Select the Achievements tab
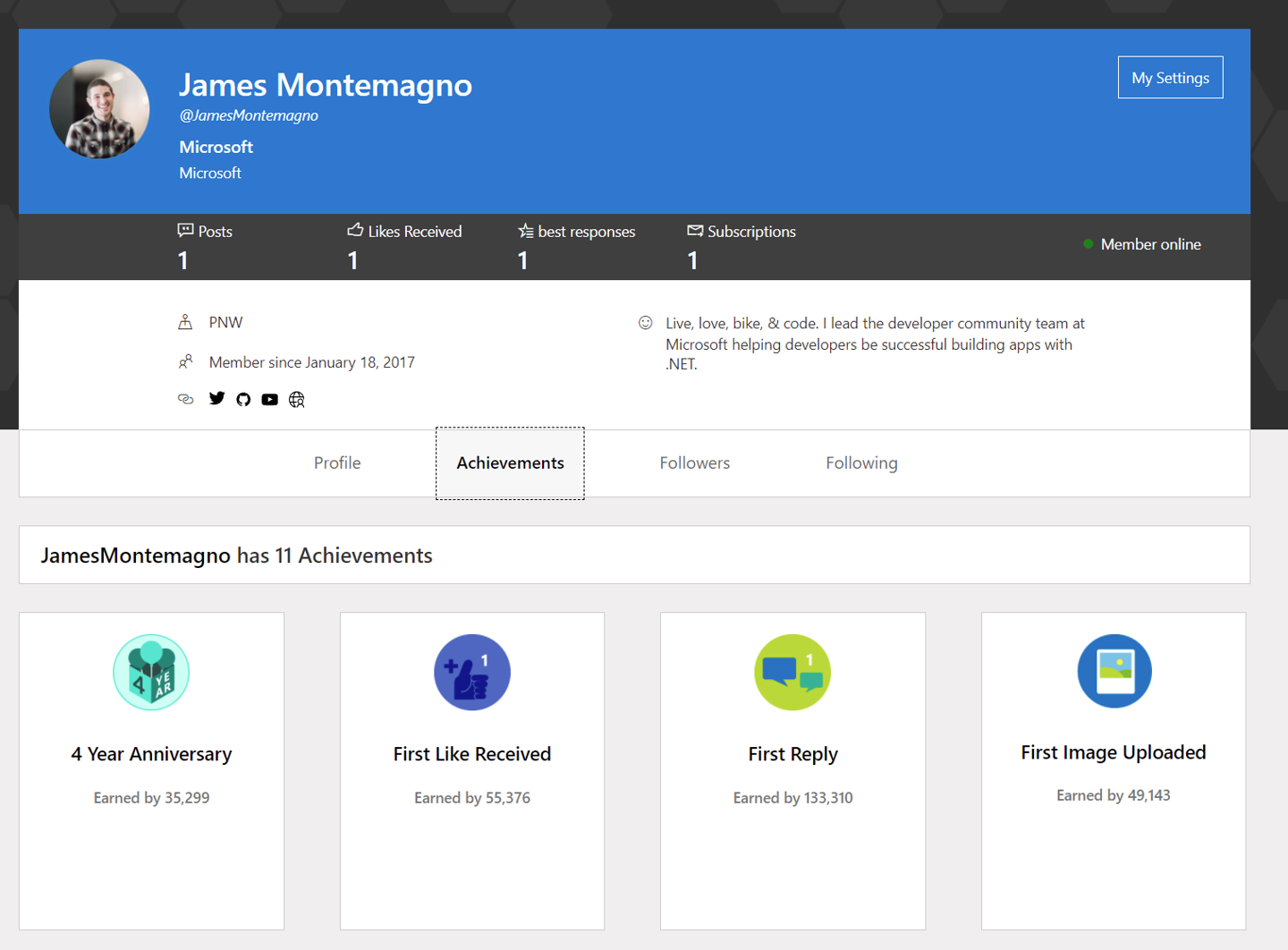1288x950 pixels. (x=510, y=463)
